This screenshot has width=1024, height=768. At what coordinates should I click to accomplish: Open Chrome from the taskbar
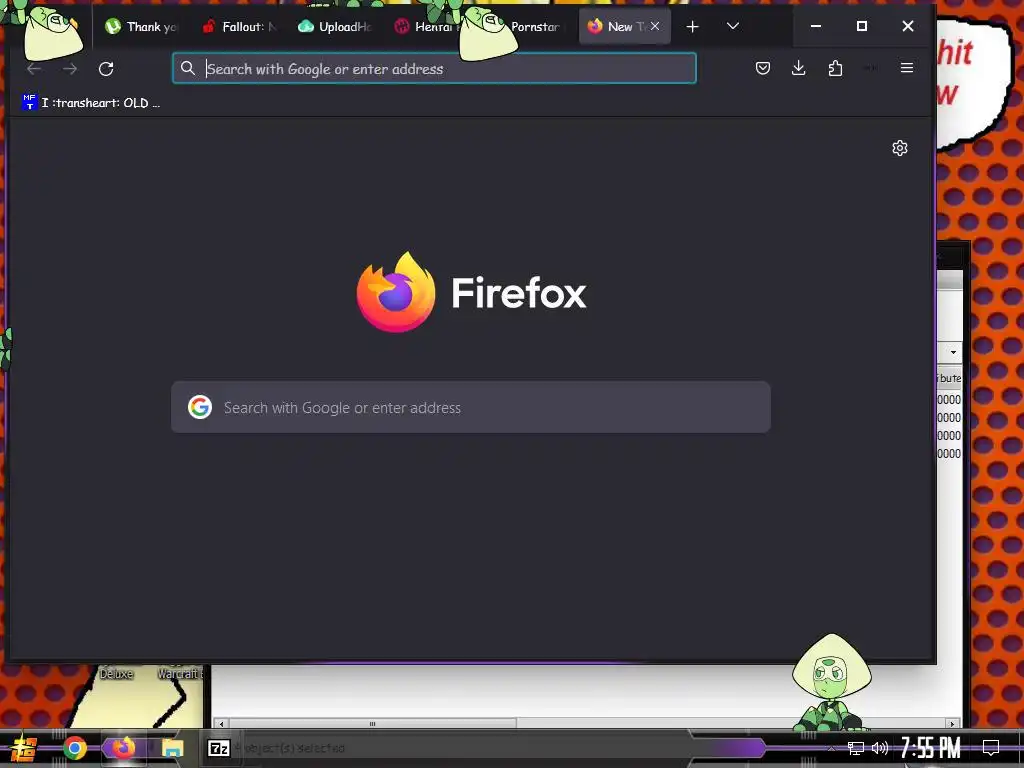[x=74, y=748]
